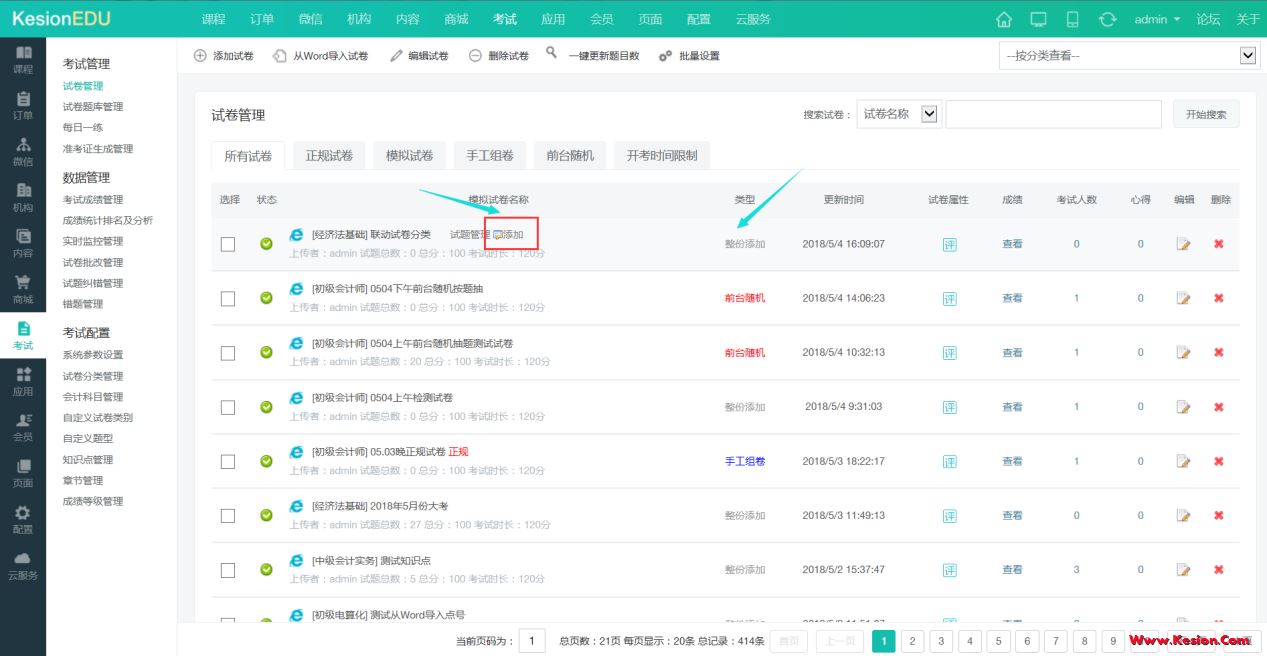This screenshot has width=1267, height=656.
Task: Open 云服务 cloud icon in sidebar
Action: [23, 564]
